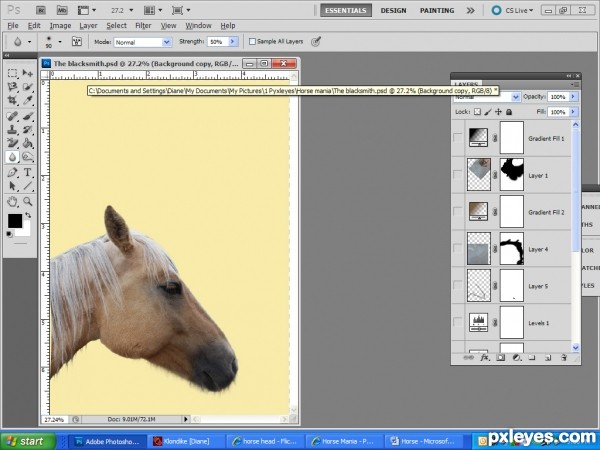600x450 pixels.
Task: Reset default foreground and background colors
Action: click(9, 234)
